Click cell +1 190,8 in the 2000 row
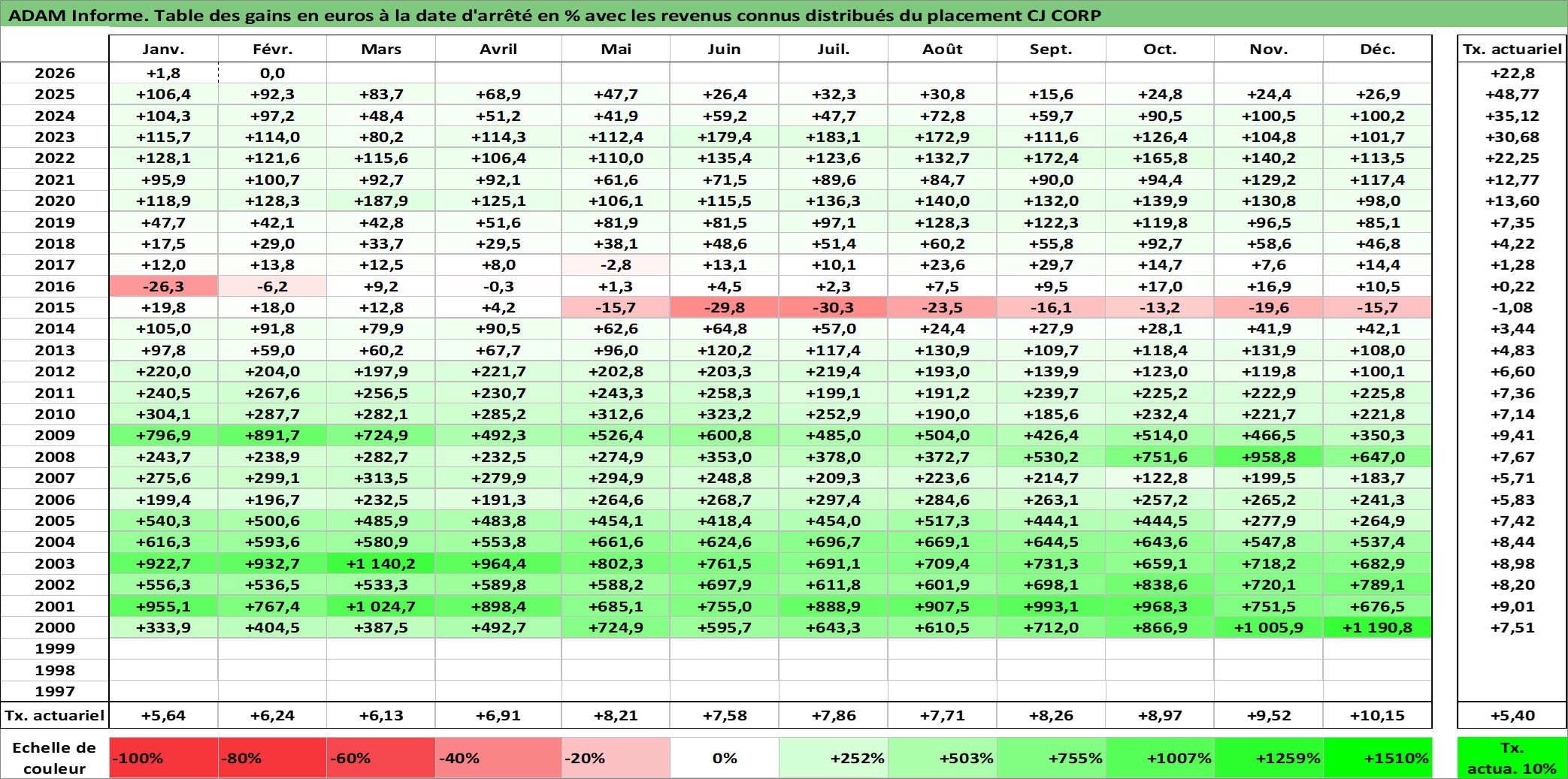The width and height of the screenshot is (1568, 779). 1378,627
